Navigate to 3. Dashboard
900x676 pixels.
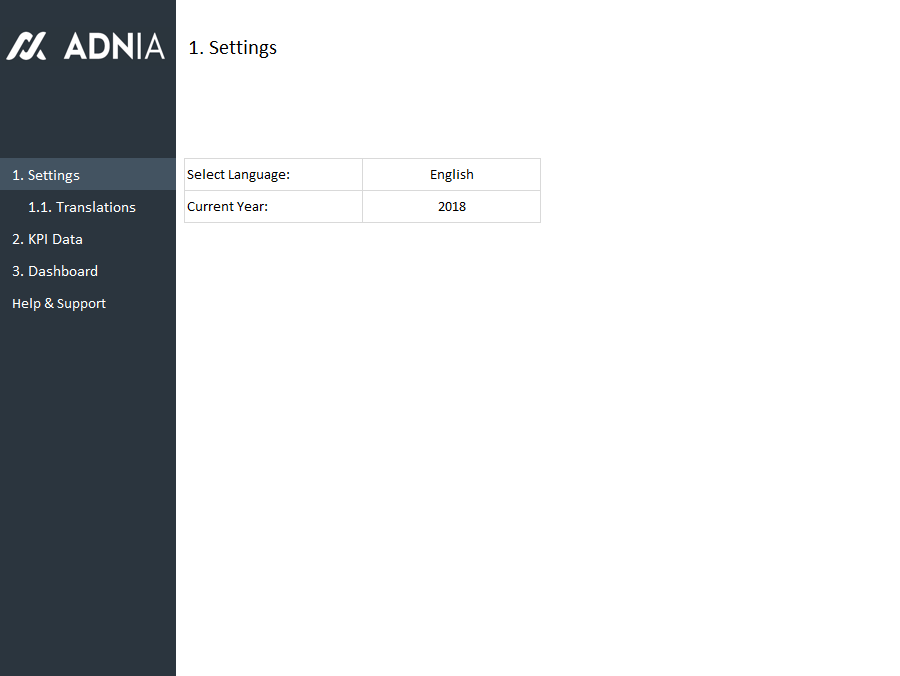tap(55, 271)
